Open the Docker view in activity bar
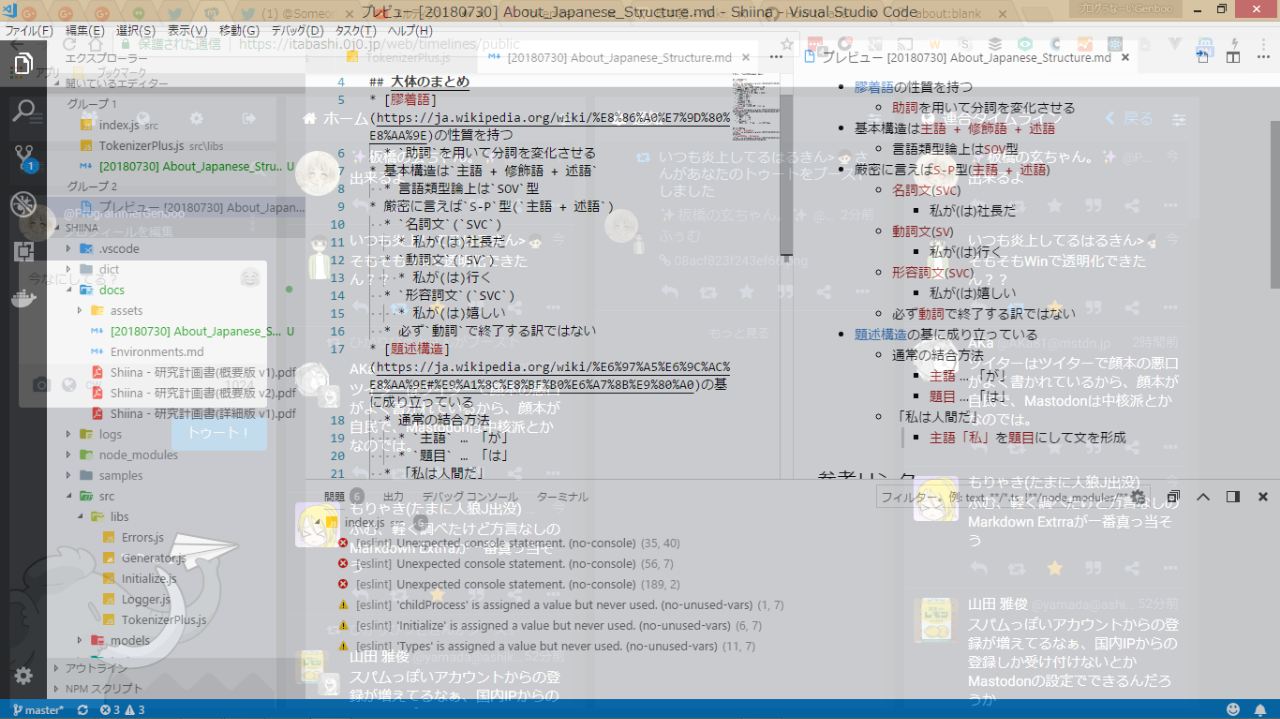This screenshot has width=1280, height=719. [x=23, y=298]
